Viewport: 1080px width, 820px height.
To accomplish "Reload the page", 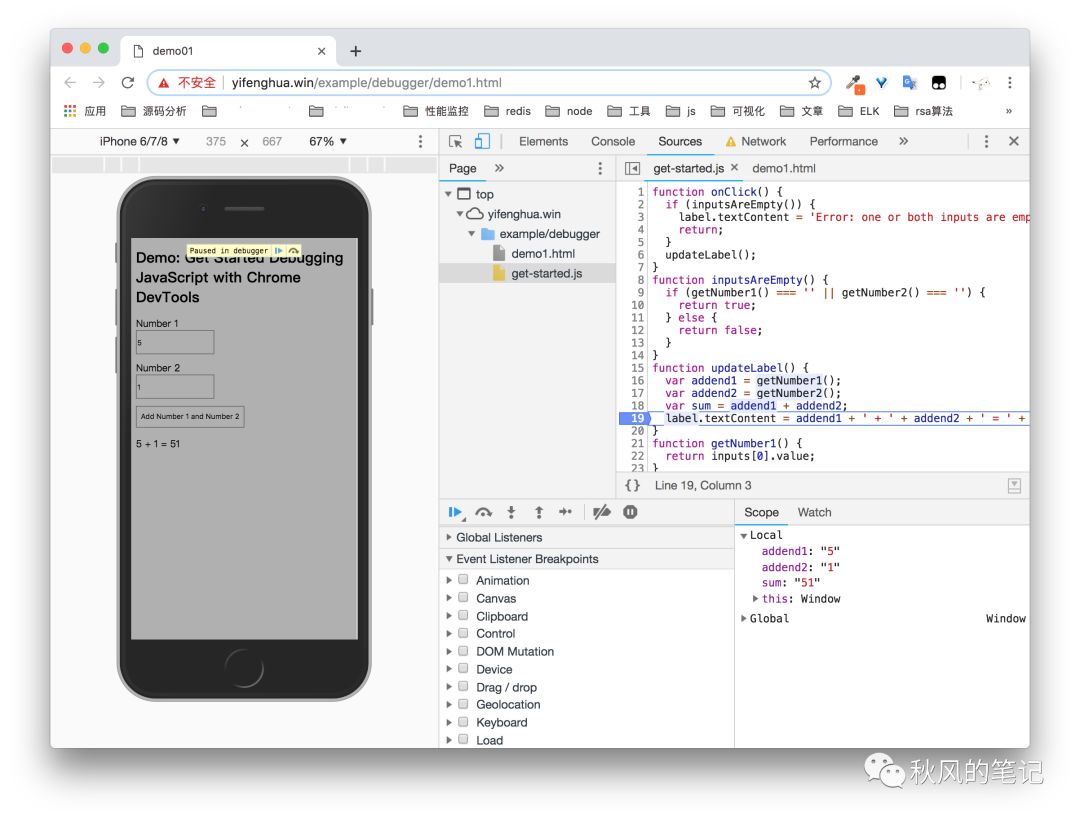I will pos(127,83).
